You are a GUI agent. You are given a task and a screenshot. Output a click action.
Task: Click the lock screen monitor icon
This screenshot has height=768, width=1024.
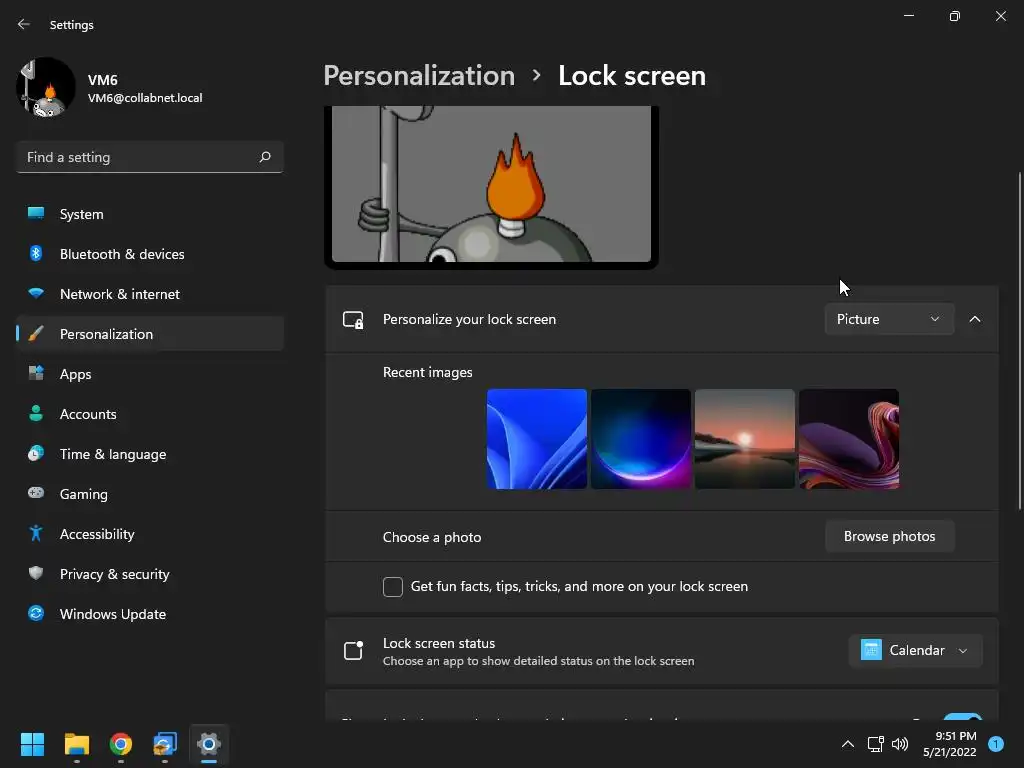click(353, 319)
